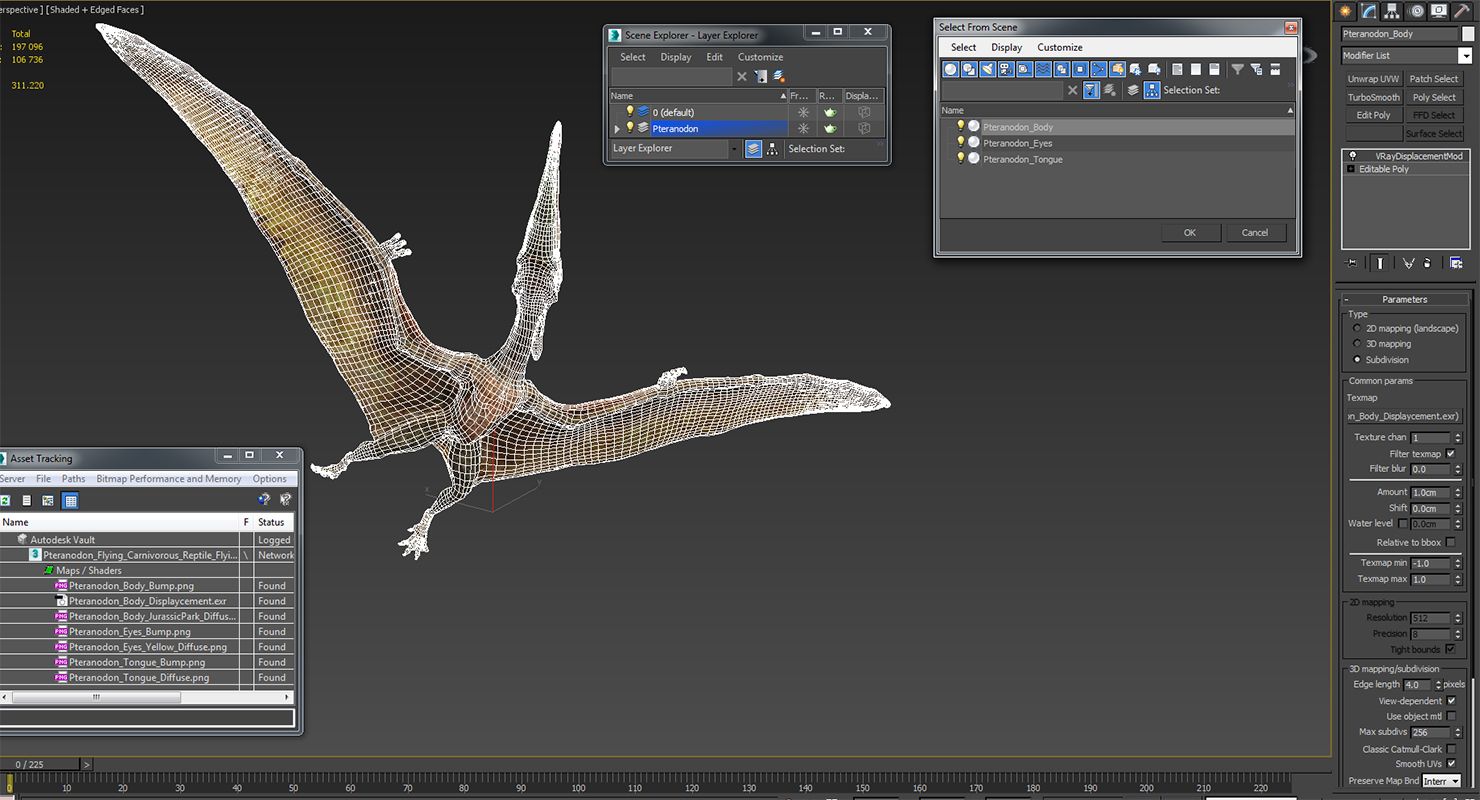
Task: Open the Preserve Map Bnd dropdown
Action: pos(1442,781)
